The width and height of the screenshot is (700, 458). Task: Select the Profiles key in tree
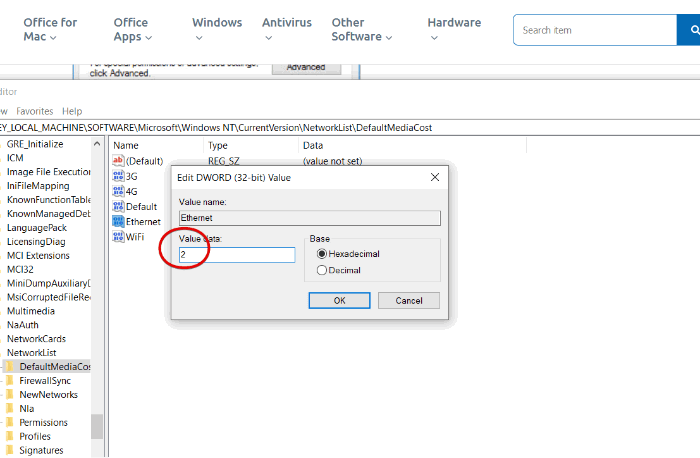pyautogui.click(x=35, y=436)
